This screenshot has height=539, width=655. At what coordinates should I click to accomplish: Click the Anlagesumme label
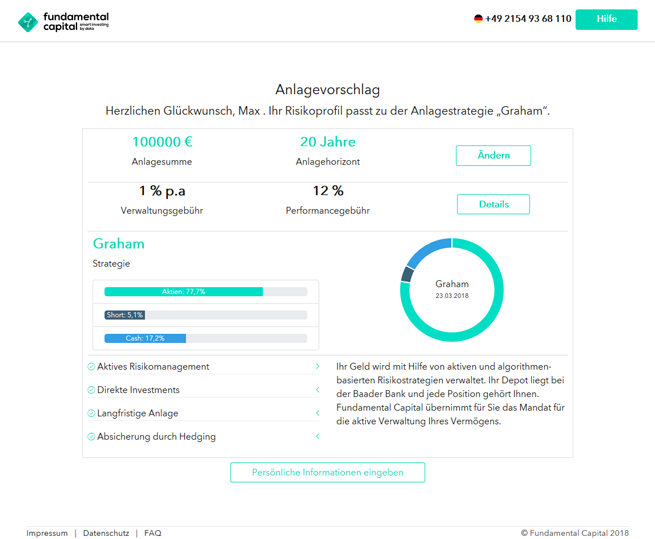(162, 162)
